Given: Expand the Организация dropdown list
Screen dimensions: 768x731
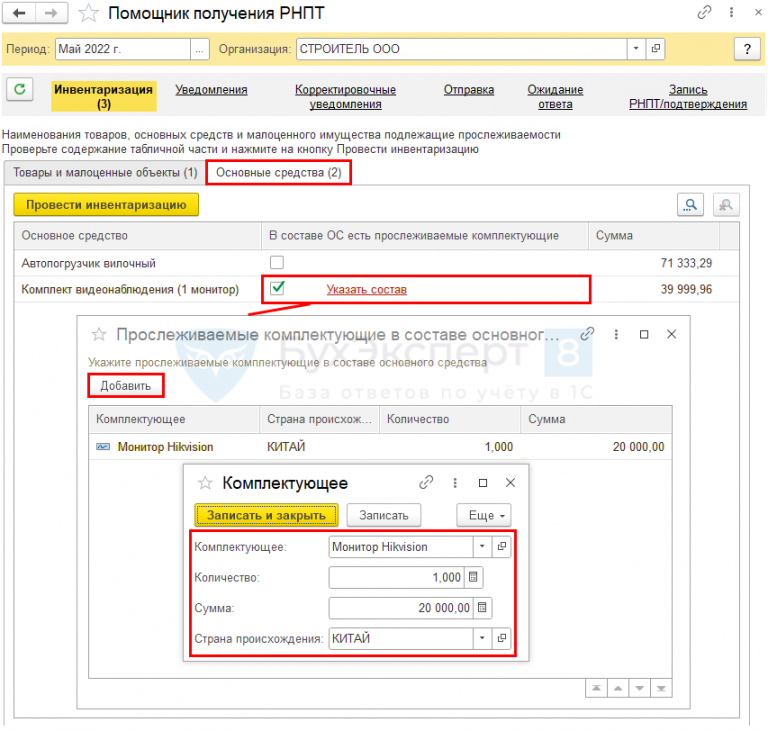Looking at the screenshot, I should pyautogui.click(x=637, y=48).
